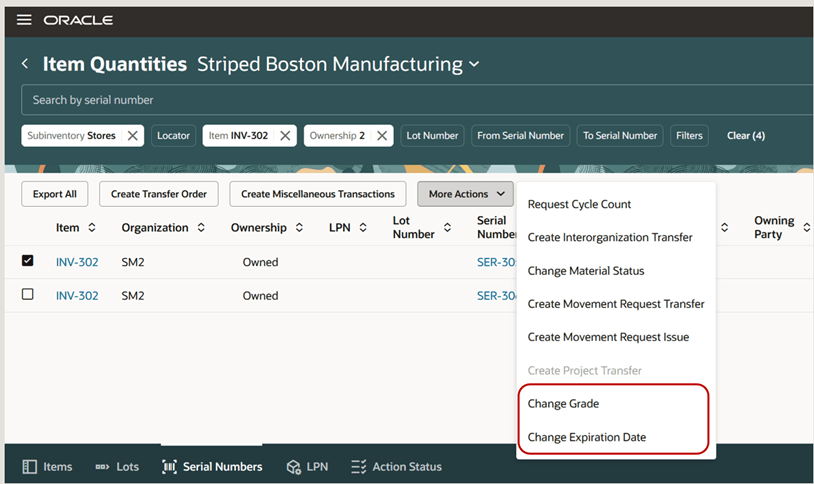Image resolution: width=814 pixels, height=484 pixels.
Task: Check the second INV-302 row checkbox
Action: (x=28, y=294)
